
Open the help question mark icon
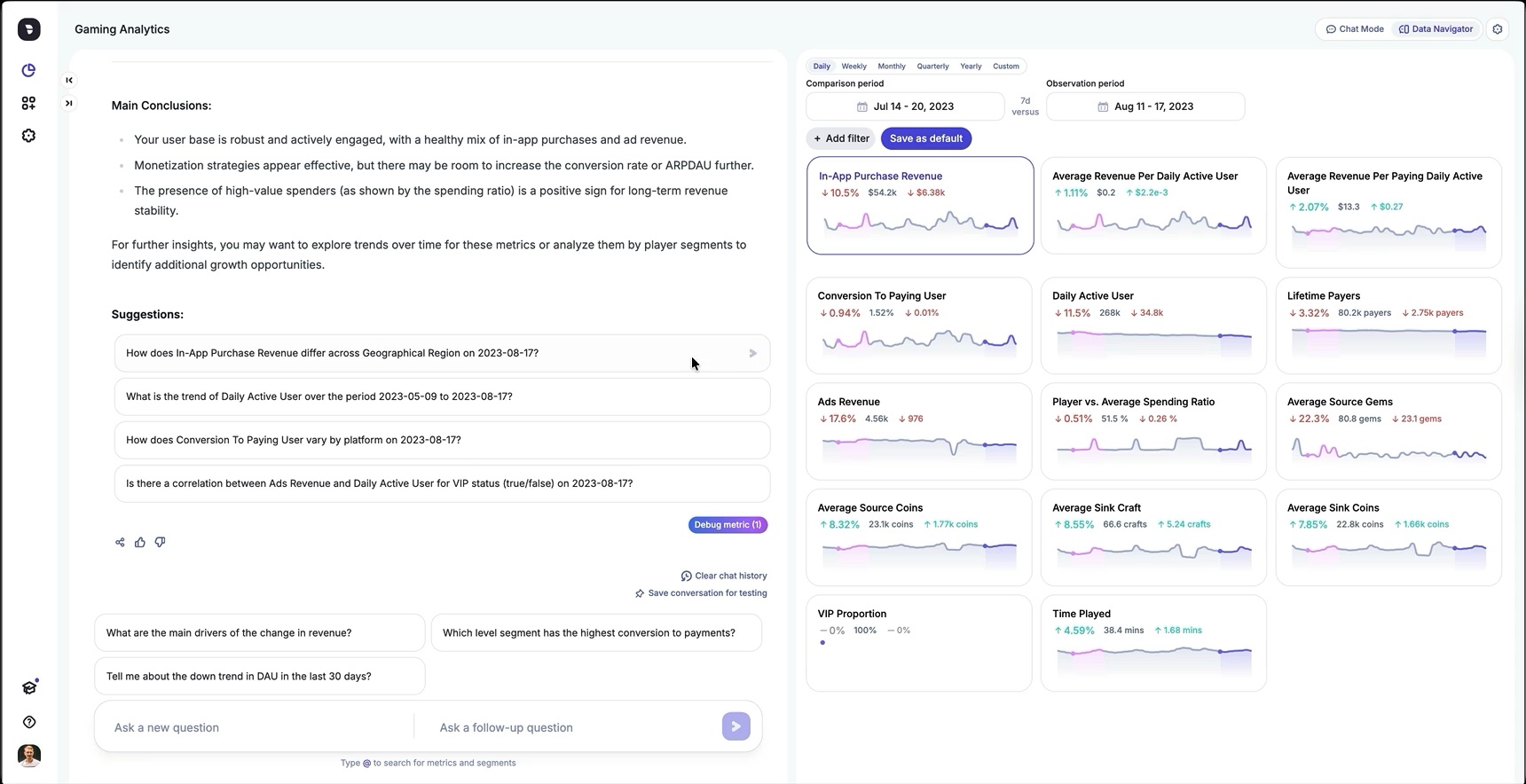[x=29, y=722]
